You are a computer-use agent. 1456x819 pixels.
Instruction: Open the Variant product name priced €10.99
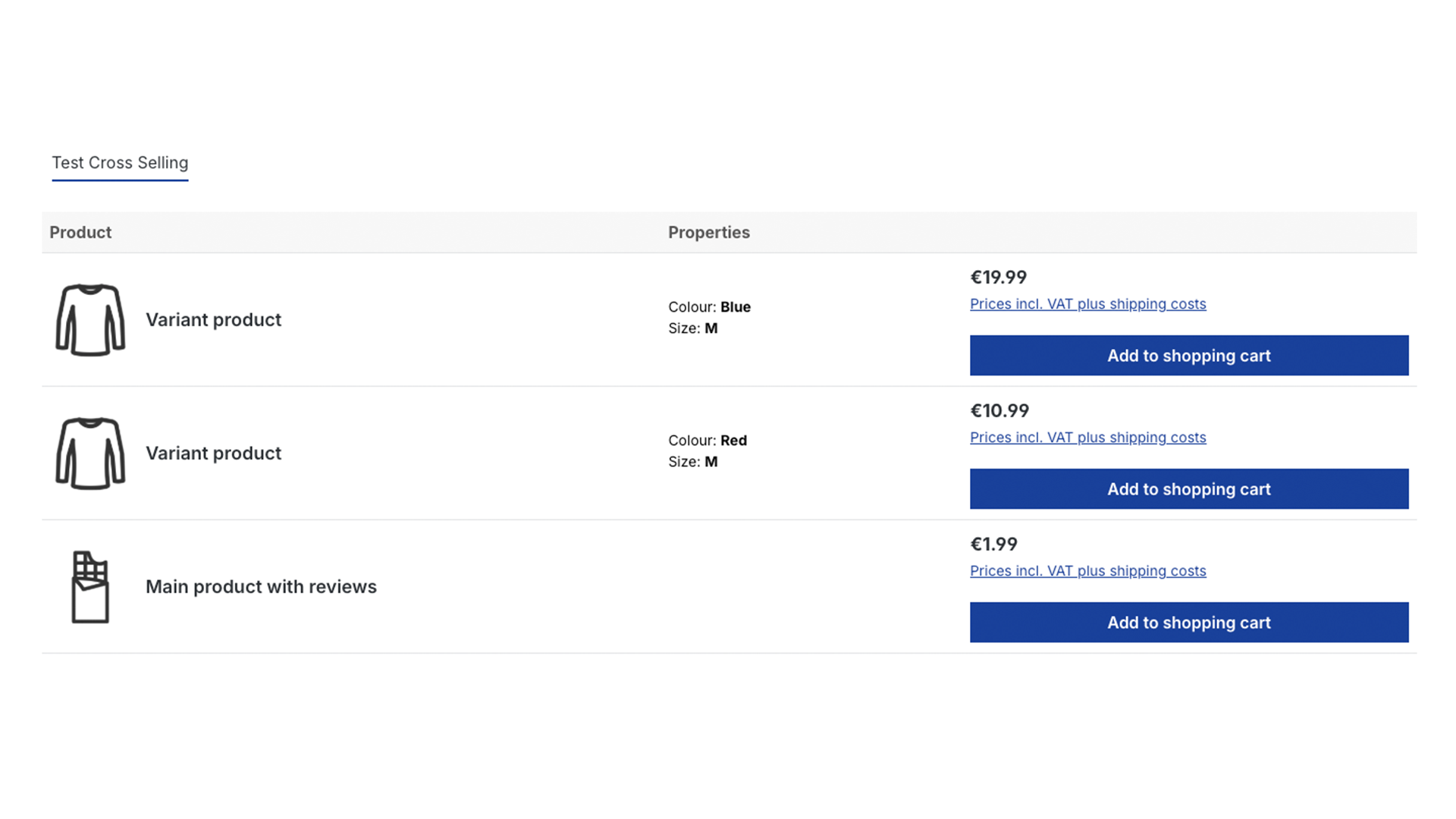[x=213, y=453]
